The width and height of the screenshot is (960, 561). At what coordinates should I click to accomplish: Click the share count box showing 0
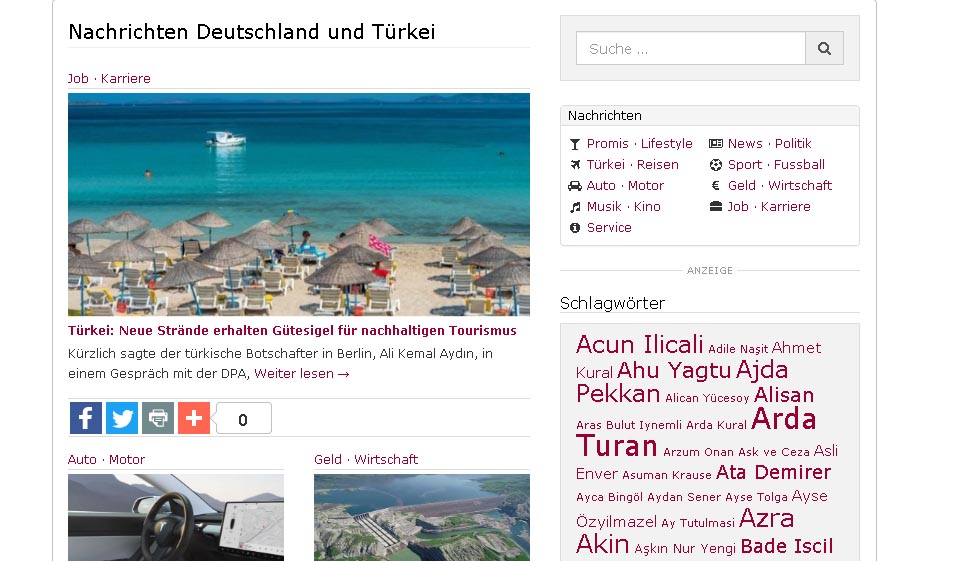point(243,419)
